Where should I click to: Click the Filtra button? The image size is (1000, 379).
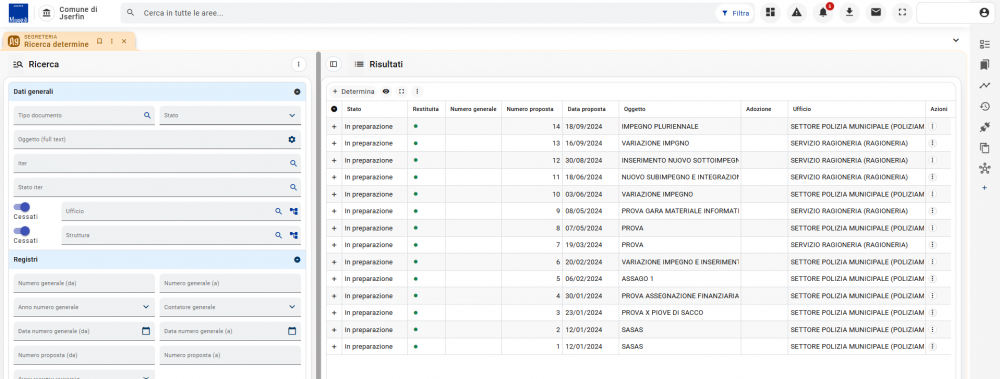(x=735, y=13)
